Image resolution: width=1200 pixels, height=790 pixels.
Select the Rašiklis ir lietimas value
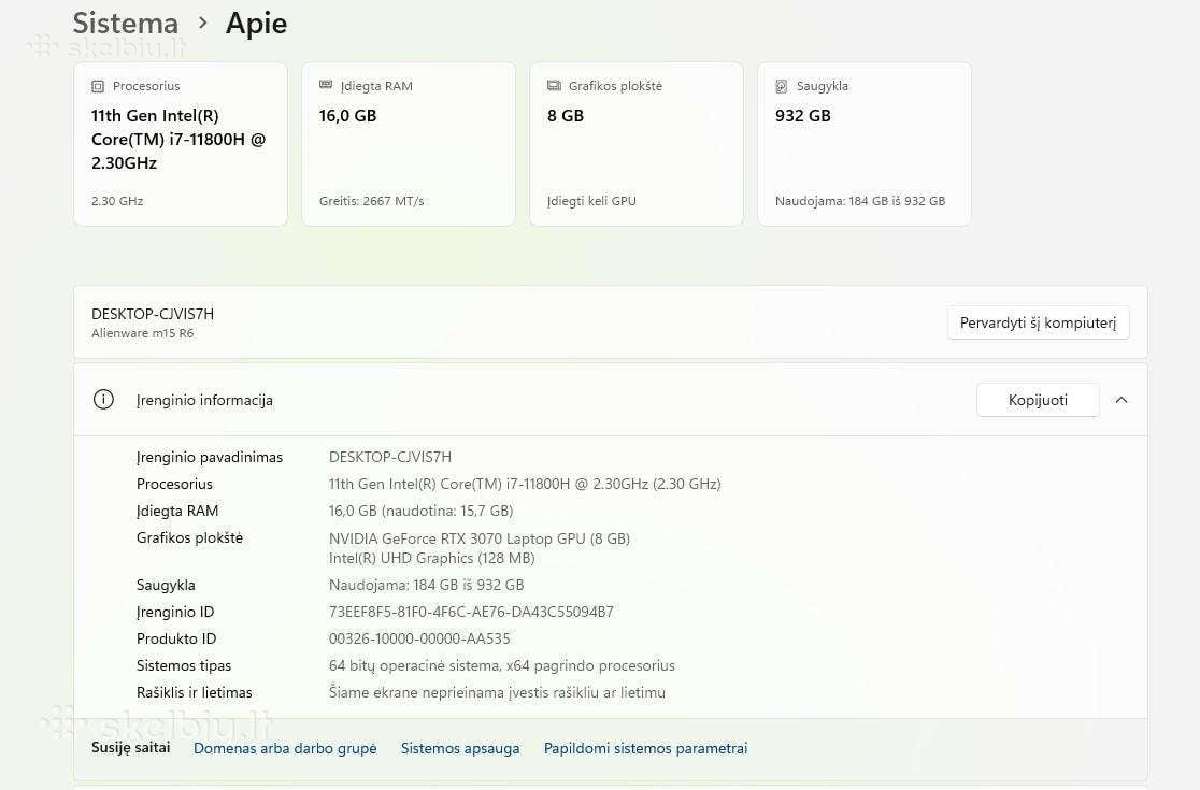coord(497,693)
